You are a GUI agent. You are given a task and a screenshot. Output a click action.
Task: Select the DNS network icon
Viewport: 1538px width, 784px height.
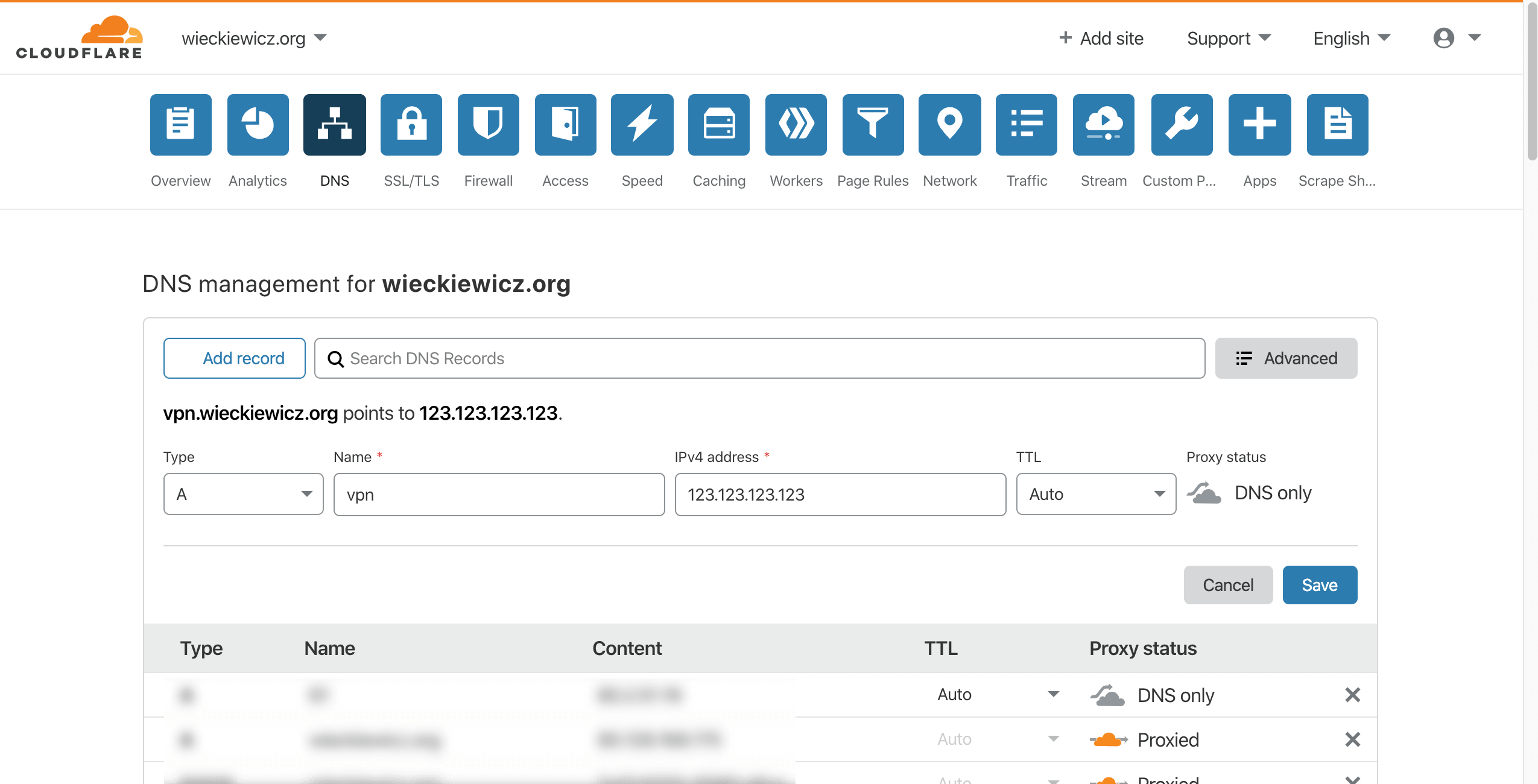coord(335,125)
